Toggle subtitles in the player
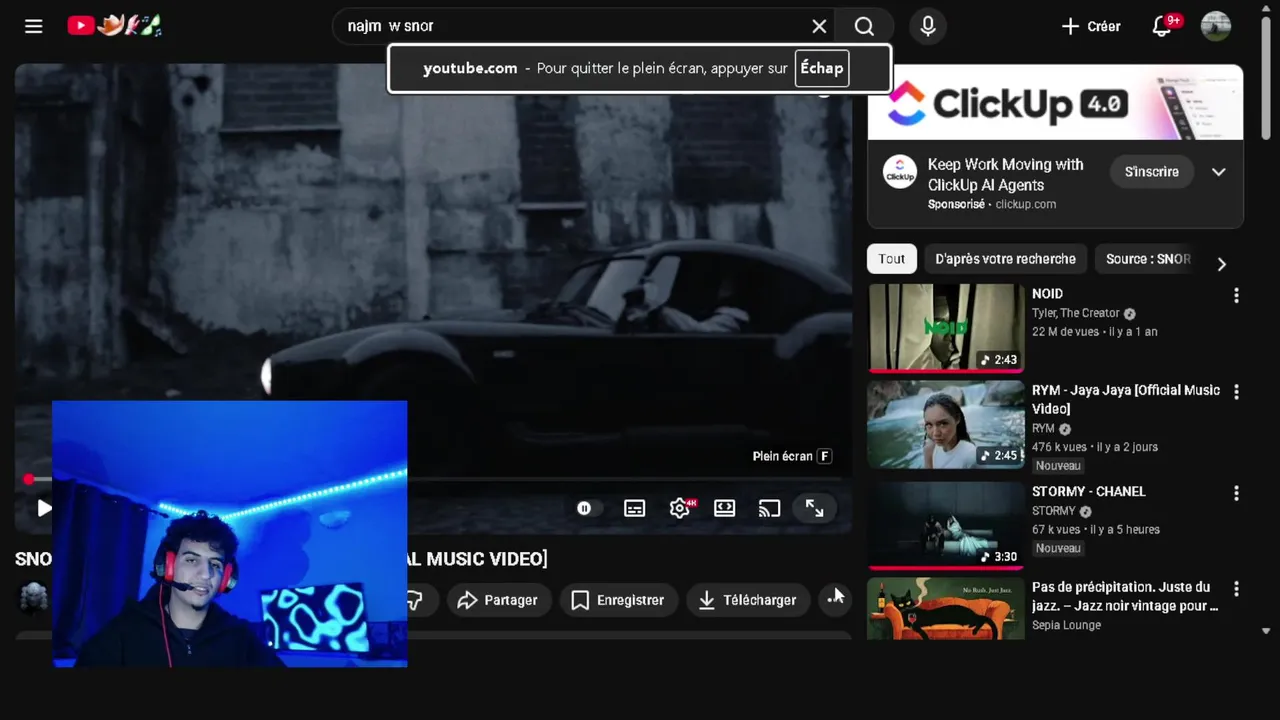The width and height of the screenshot is (1280, 720). (x=634, y=508)
